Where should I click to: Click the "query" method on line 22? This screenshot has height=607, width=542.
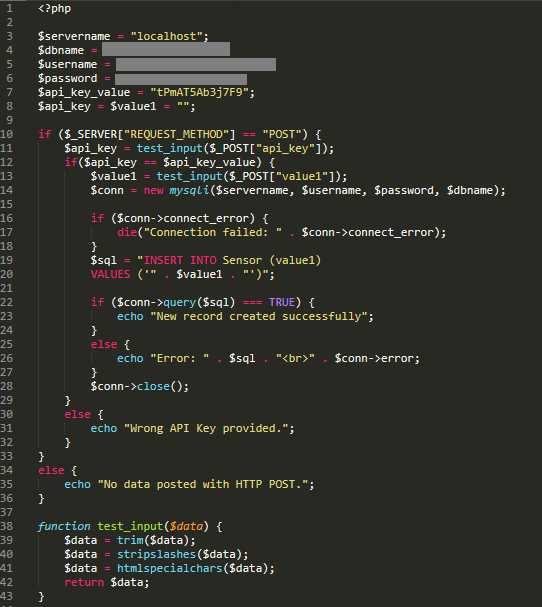click(179, 302)
